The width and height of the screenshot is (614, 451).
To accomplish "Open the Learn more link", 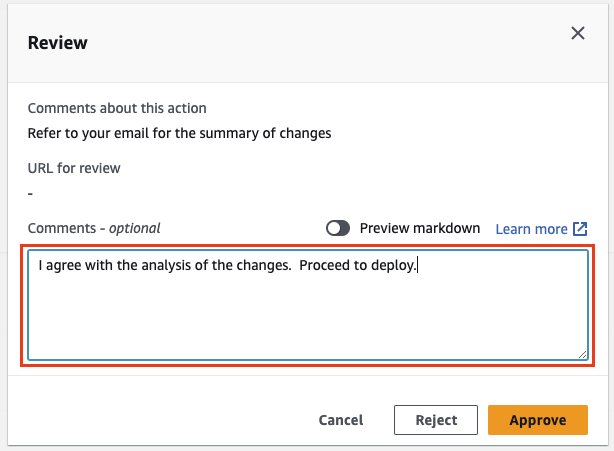I will tap(531, 228).
